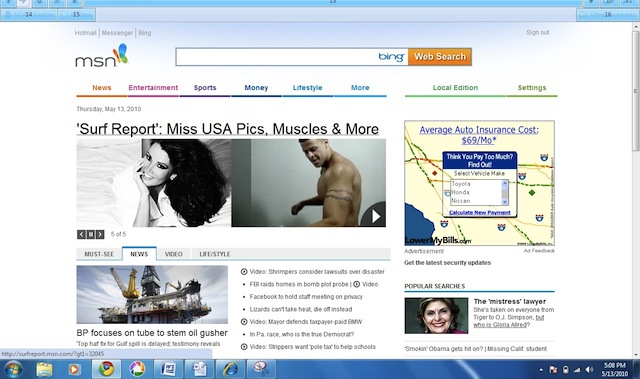
Task: Open Windows Media Player taskbar icon
Action: click(x=74, y=369)
